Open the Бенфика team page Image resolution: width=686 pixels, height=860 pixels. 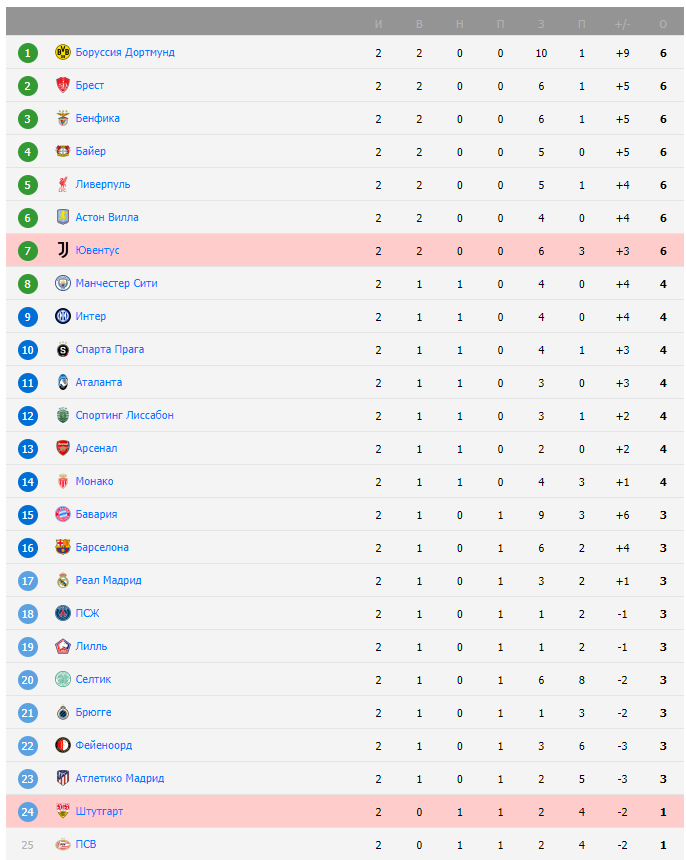98,118
